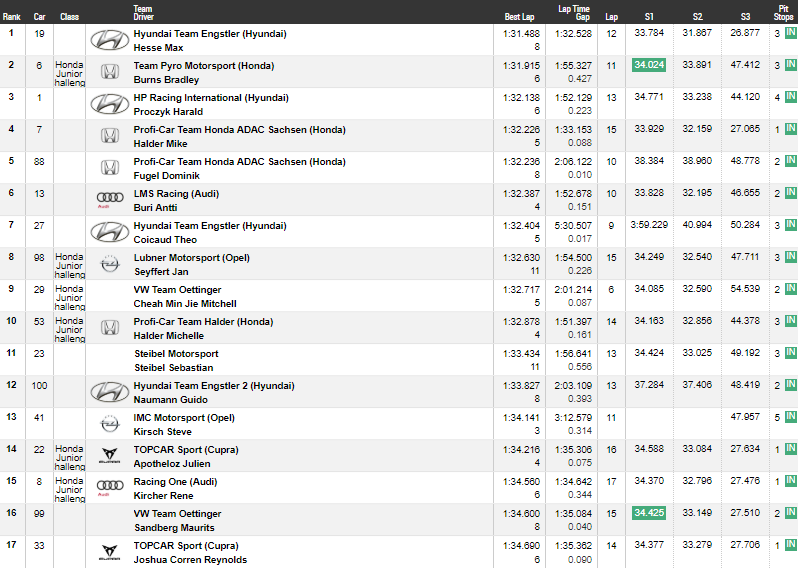
Task: Click IN status badge for Halder Mike
Action: (x=791, y=129)
